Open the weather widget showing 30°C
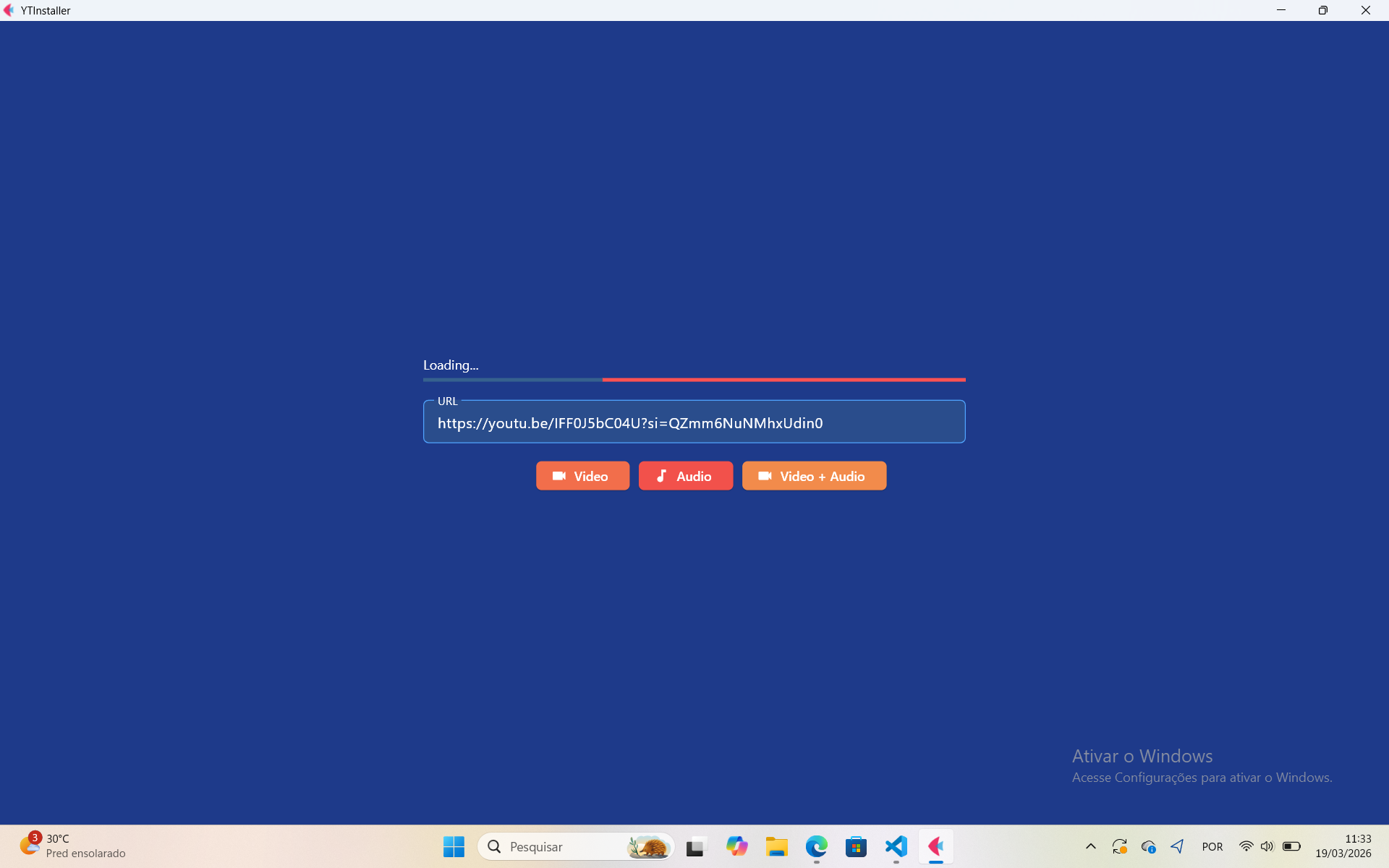Screen dimensions: 1389x868 [x=72, y=846]
